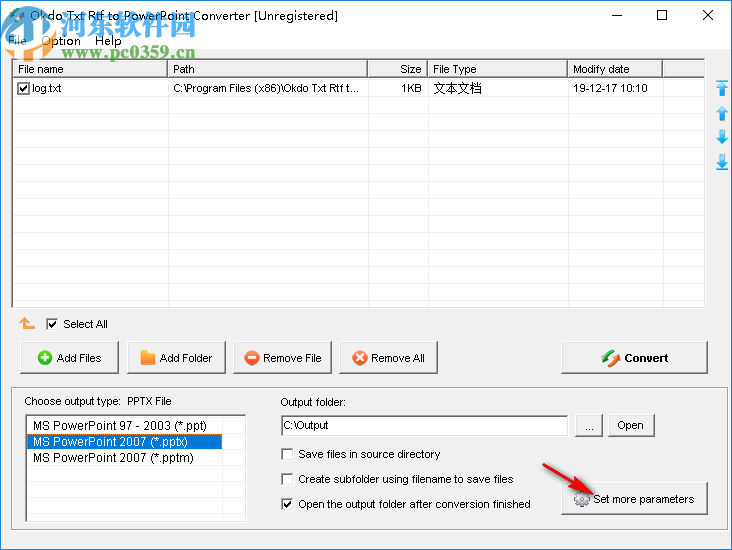
Task: Start conversion with the Convert button
Action: [634, 358]
